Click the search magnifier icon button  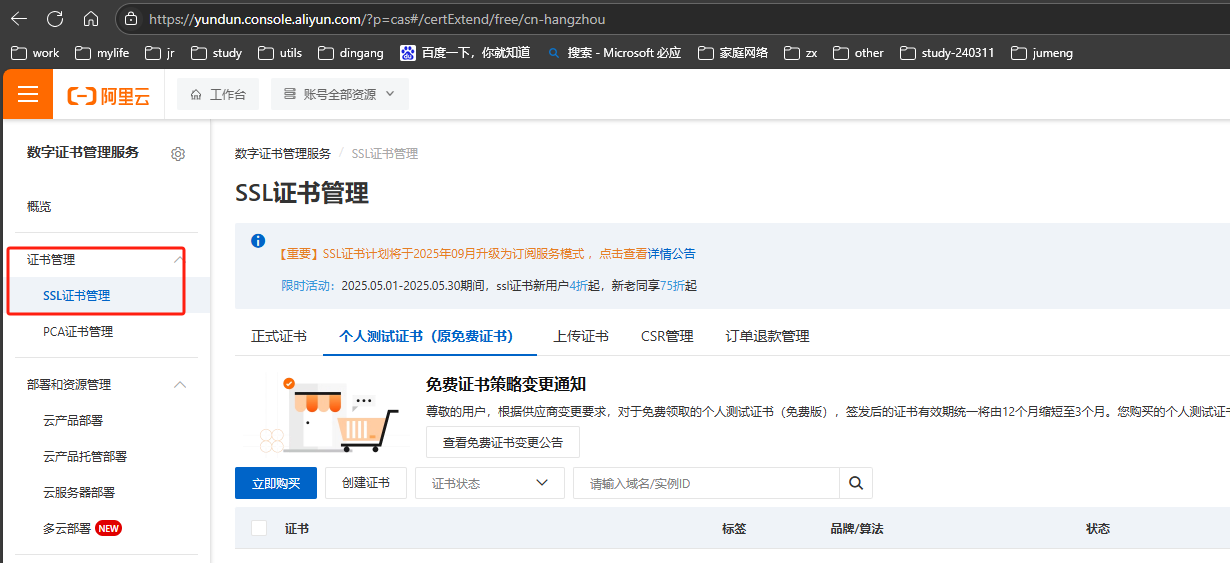click(855, 483)
